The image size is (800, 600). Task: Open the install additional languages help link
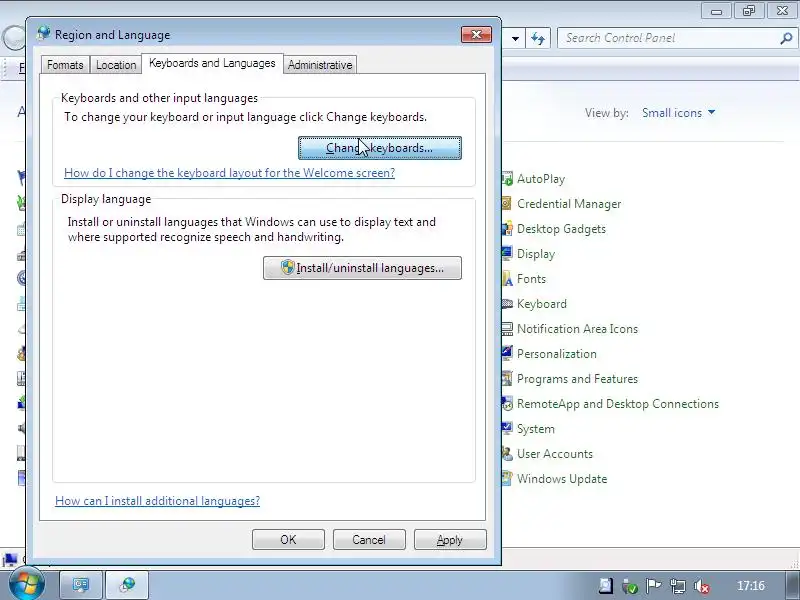click(x=158, y=501)
